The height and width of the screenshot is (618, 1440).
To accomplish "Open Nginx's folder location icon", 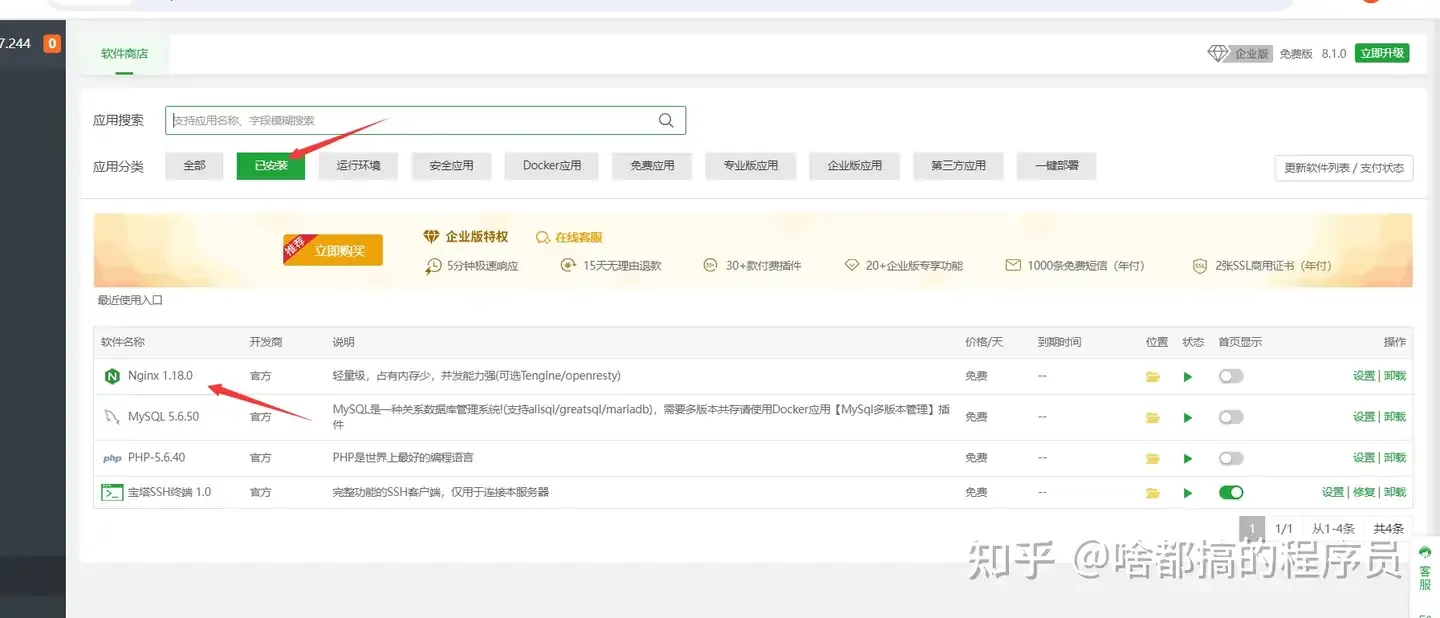I will (1153, 376).
